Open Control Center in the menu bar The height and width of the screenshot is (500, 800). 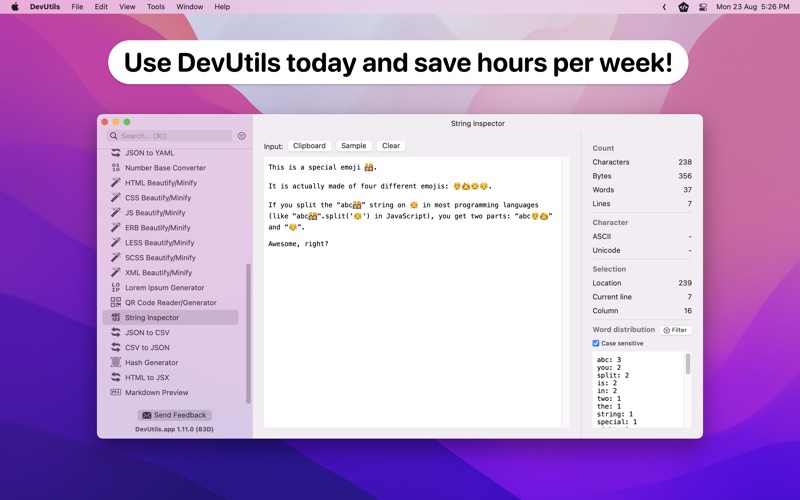703,7
